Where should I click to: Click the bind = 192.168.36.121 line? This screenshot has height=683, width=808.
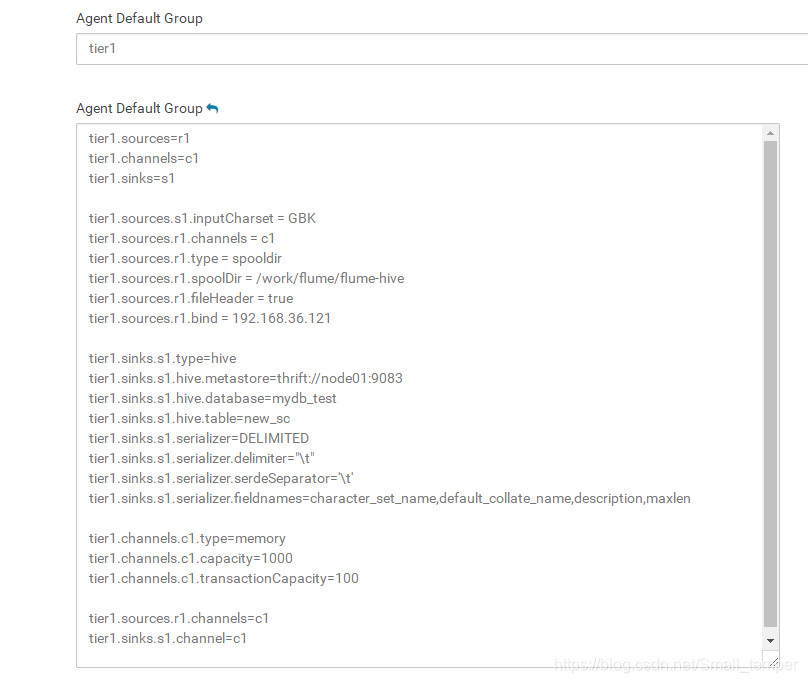click(x=210, y=319)
